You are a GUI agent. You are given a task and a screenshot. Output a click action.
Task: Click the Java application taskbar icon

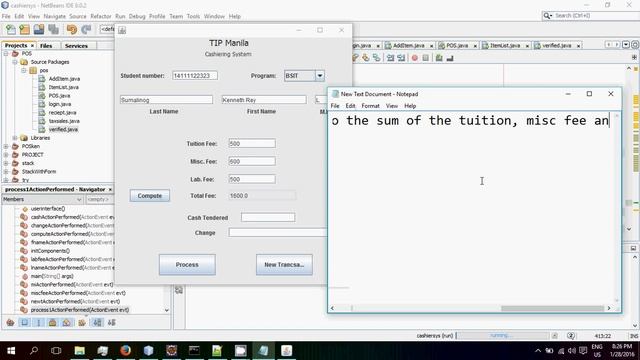[x=287, y=351]
